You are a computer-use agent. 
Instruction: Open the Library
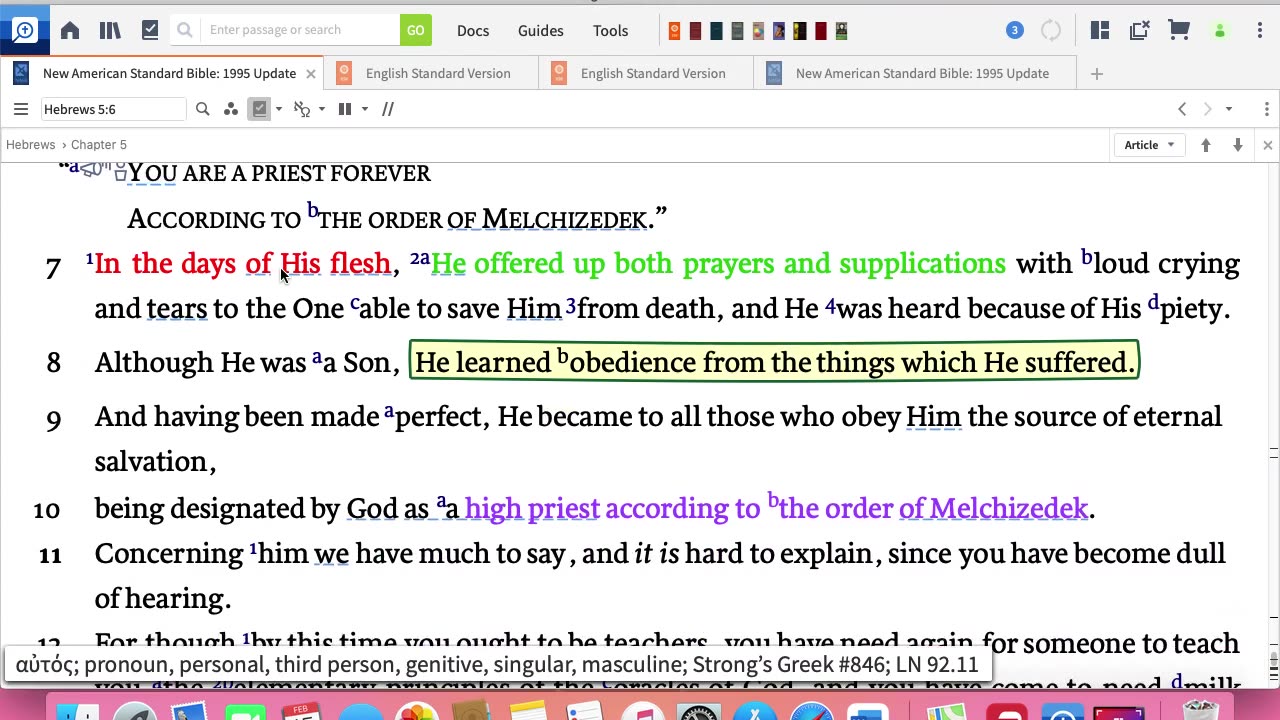(110, 30)
